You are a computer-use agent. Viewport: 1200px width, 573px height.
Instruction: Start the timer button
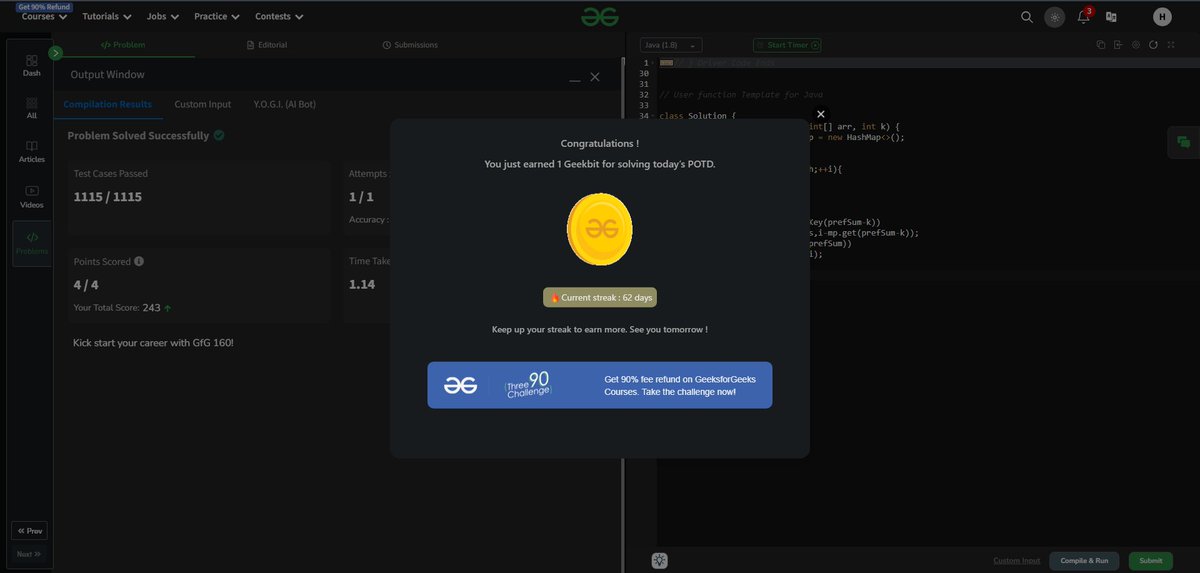787,45
